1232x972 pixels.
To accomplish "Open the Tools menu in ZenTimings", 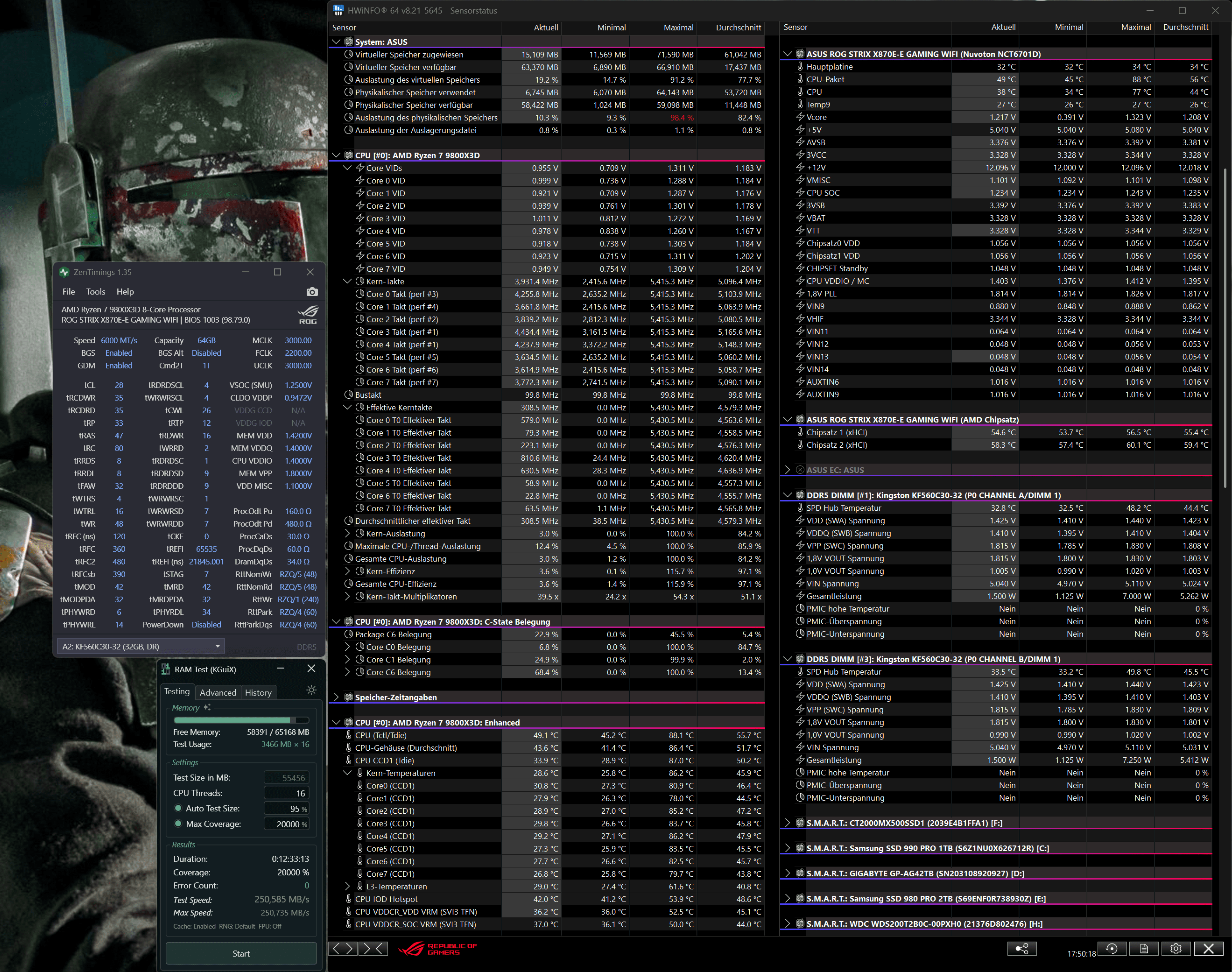I will coord(96,291).
